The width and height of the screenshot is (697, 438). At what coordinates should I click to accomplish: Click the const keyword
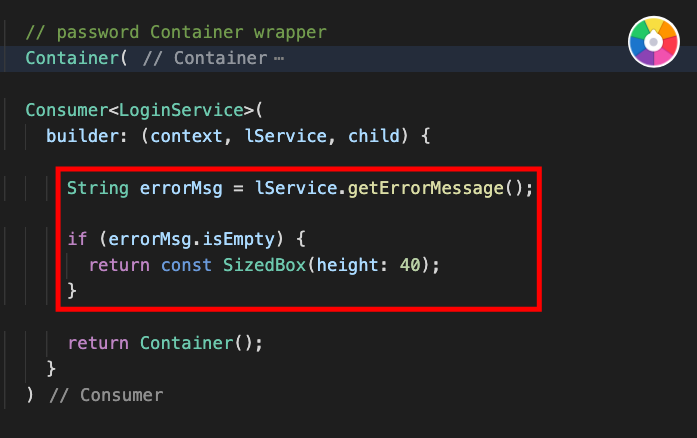click(x=186, y=265)
